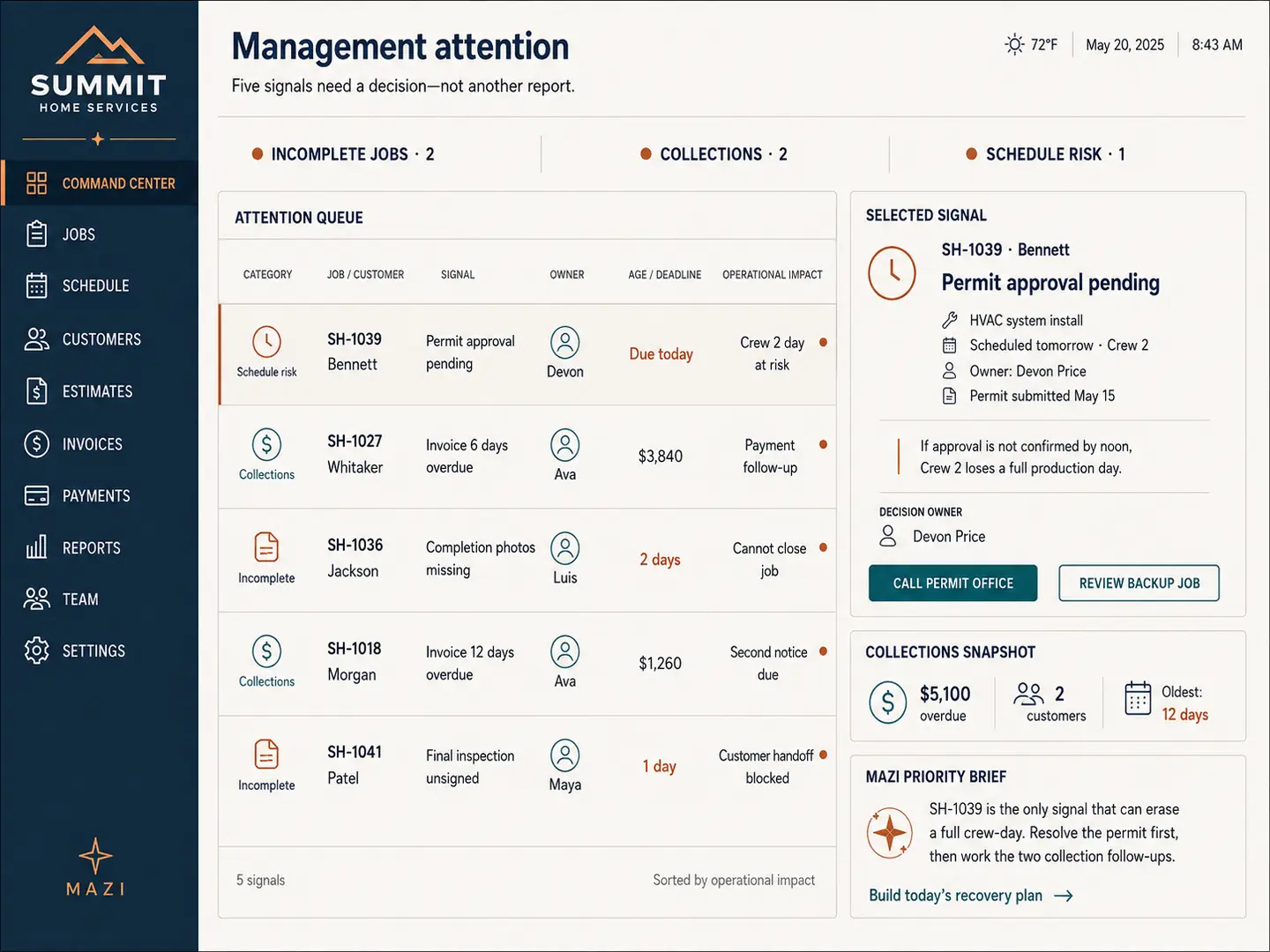This screenshot has width=1270, height=952.
Task: Click 'Final inspection unsigned' signal text
Action: [470, 767]
